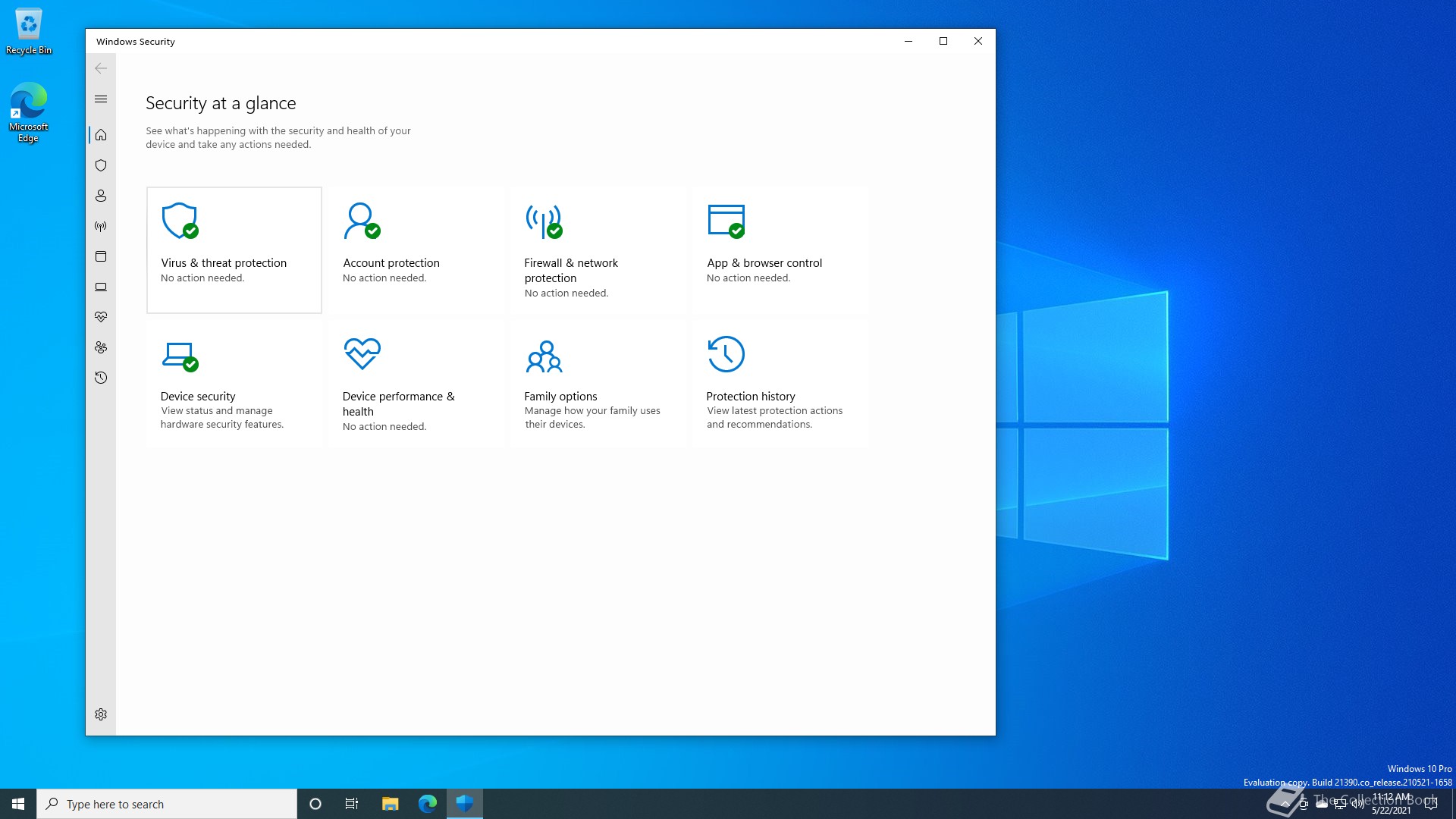Click the Device performance & health heart icon
This screenshot has height=819, width=1456.
pyautogui.click(x=362, y=353)
